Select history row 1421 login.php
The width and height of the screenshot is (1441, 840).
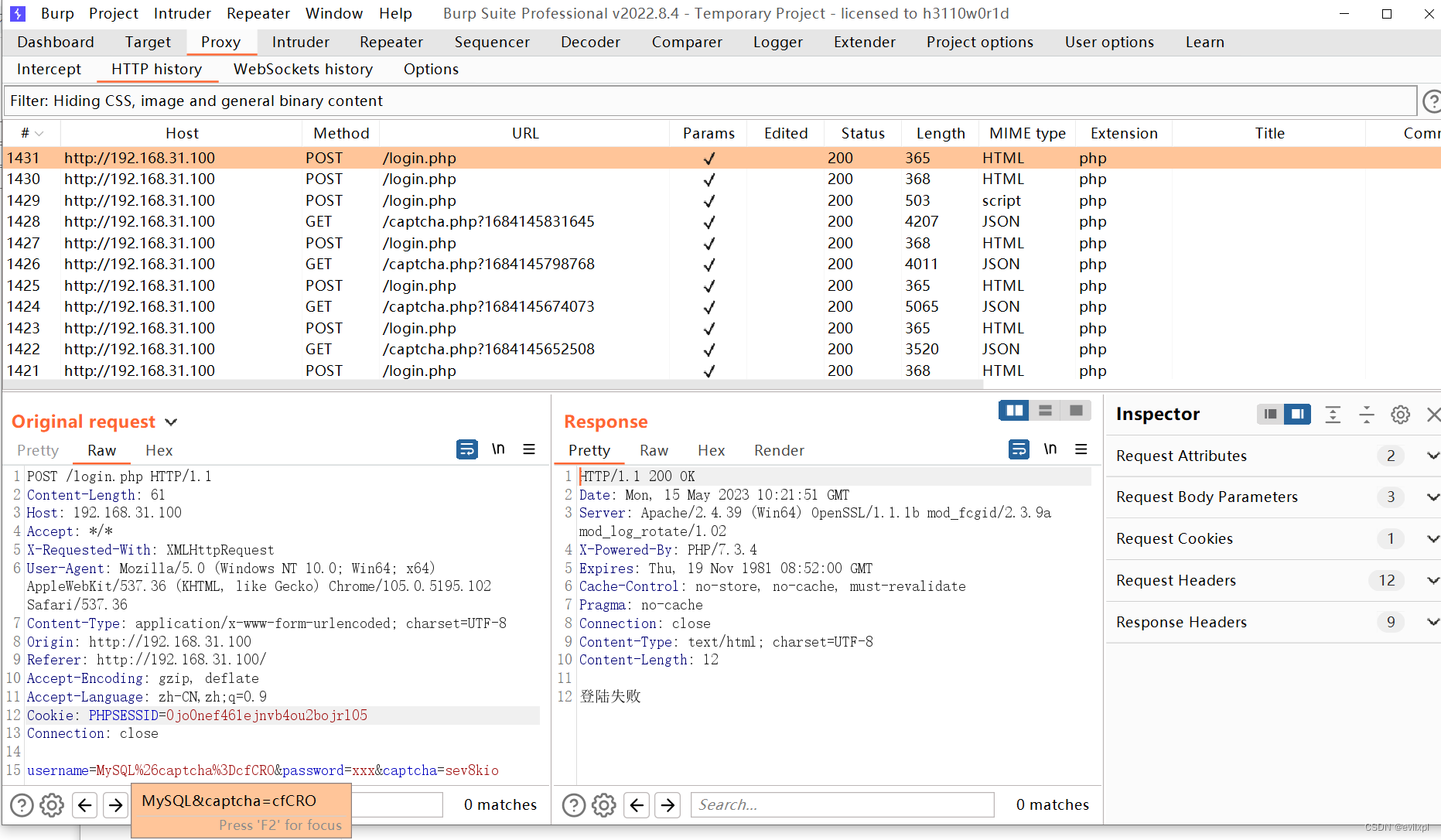point(722,370)
